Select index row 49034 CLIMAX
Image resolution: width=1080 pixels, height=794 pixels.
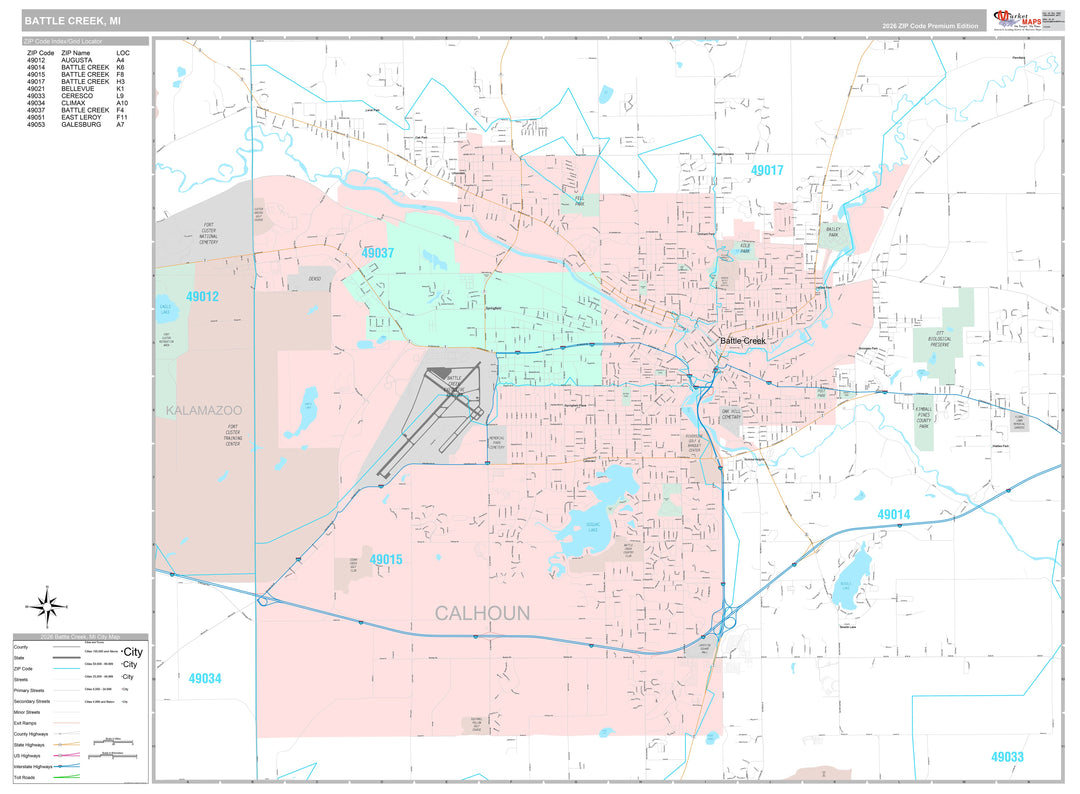pyautogui.click(x=77, y=103)
